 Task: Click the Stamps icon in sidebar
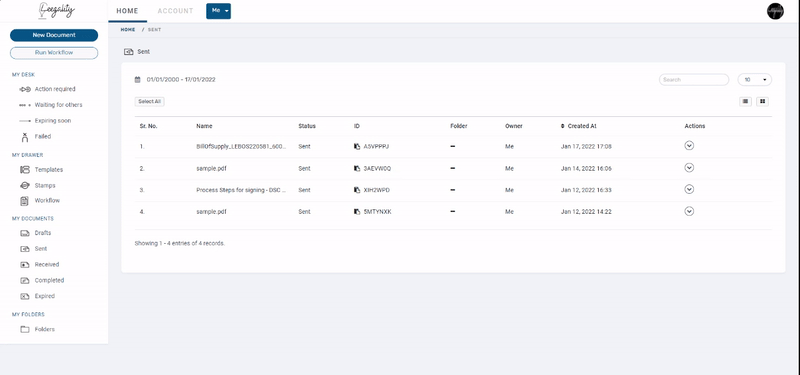click(25, 185)
